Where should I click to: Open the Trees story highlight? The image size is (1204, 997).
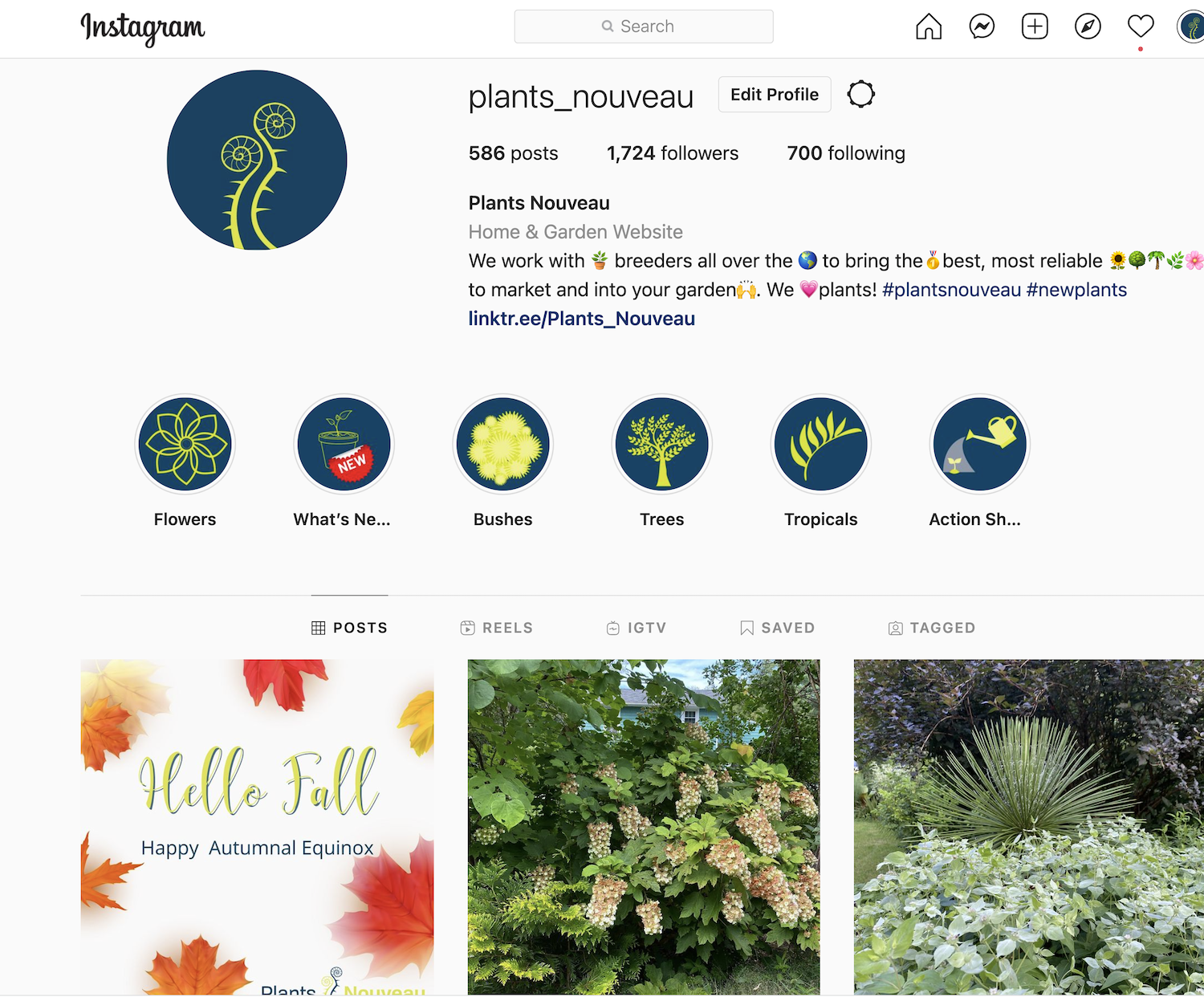(x=662, y=444)
